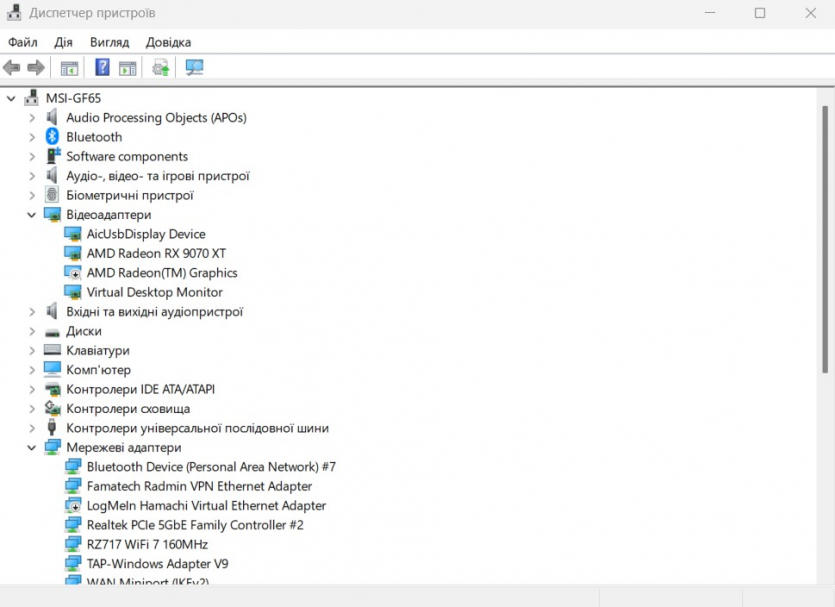
Task: Scan for hardware changes using monitor icon
Action: click(x=194, y=68)
